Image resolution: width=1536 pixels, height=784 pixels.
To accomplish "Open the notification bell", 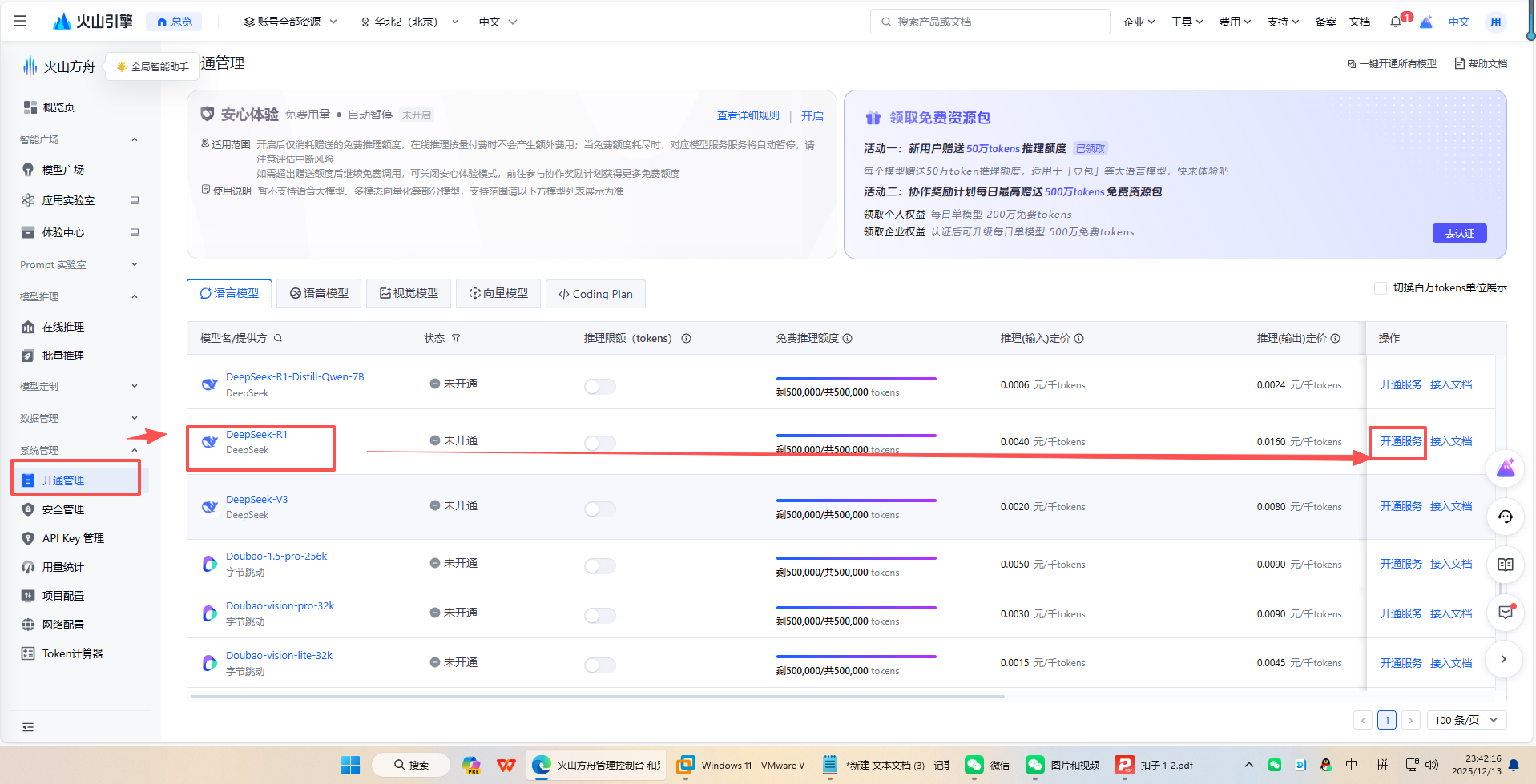I will coord(1394,22).
